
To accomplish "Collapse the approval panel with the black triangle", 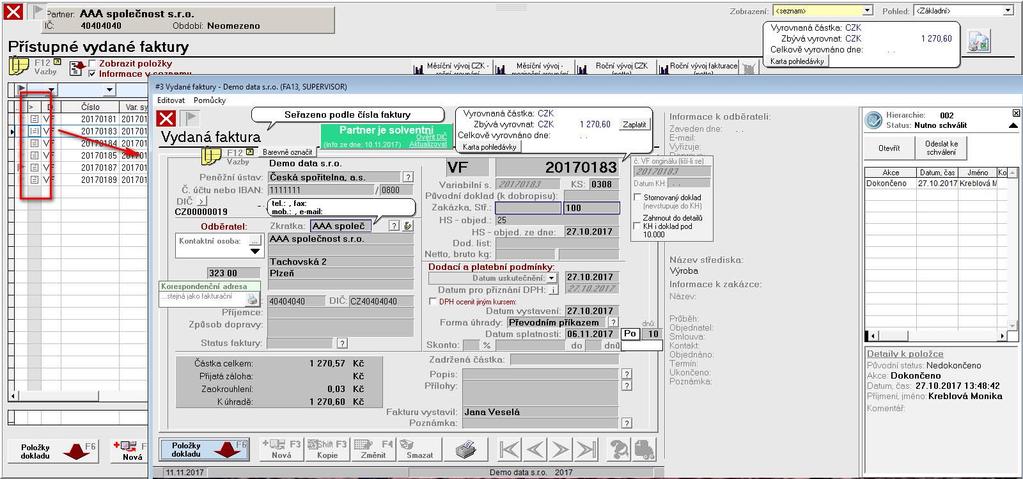I will (x=1014, y=125).
